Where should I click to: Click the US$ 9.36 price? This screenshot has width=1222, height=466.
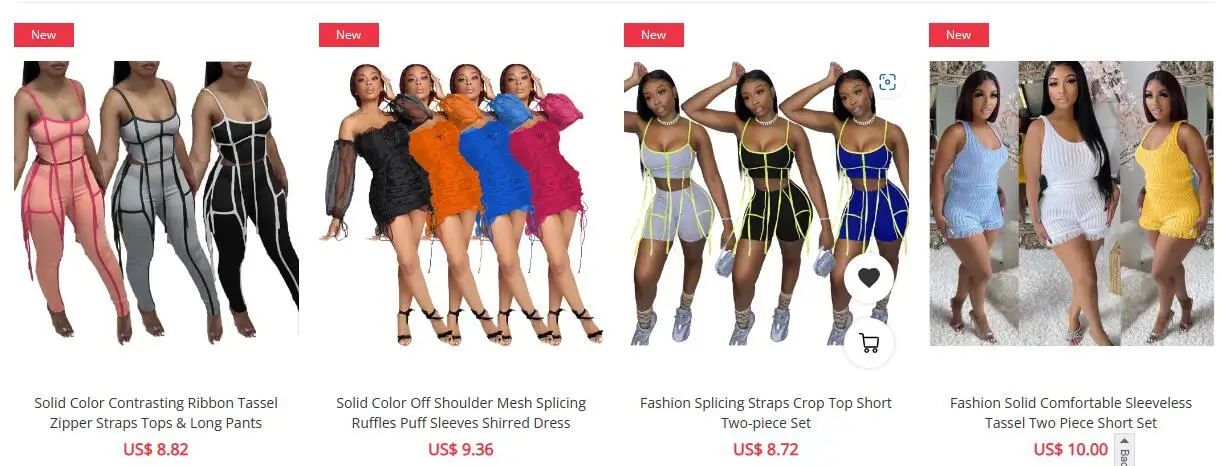(461, 449)
